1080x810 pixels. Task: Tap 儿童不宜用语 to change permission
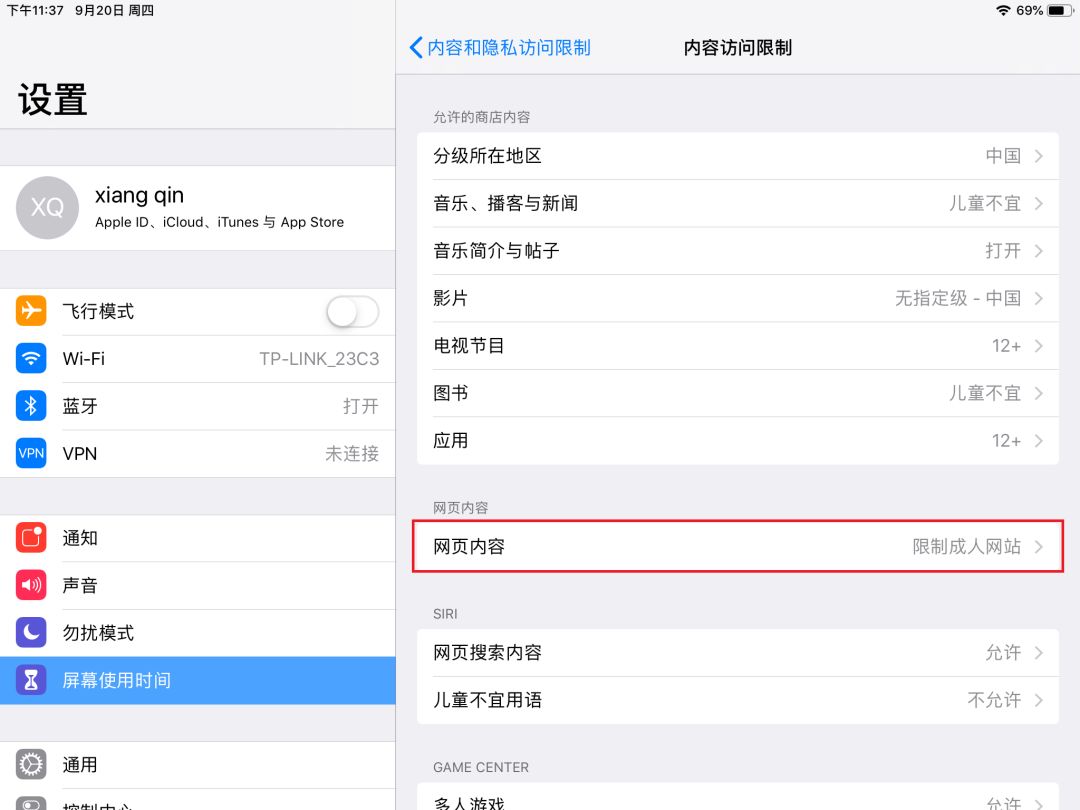coord(737,700)
